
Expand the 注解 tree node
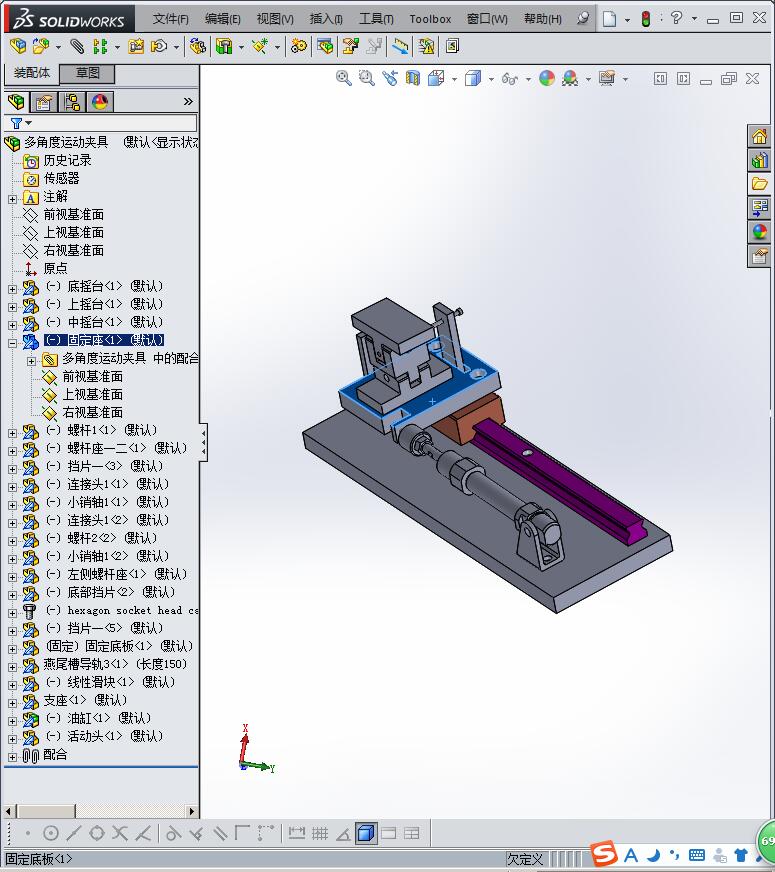(12, 199)
